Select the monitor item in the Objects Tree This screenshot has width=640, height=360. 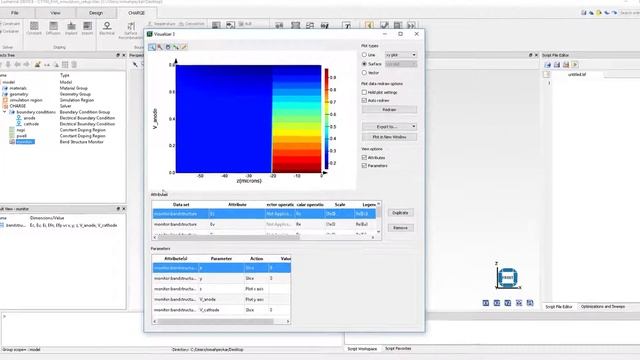point(25,142)
